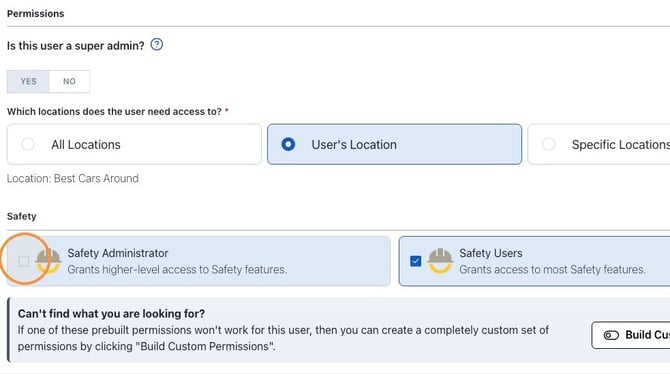Set super admin to YES

[x=28, y=81]
